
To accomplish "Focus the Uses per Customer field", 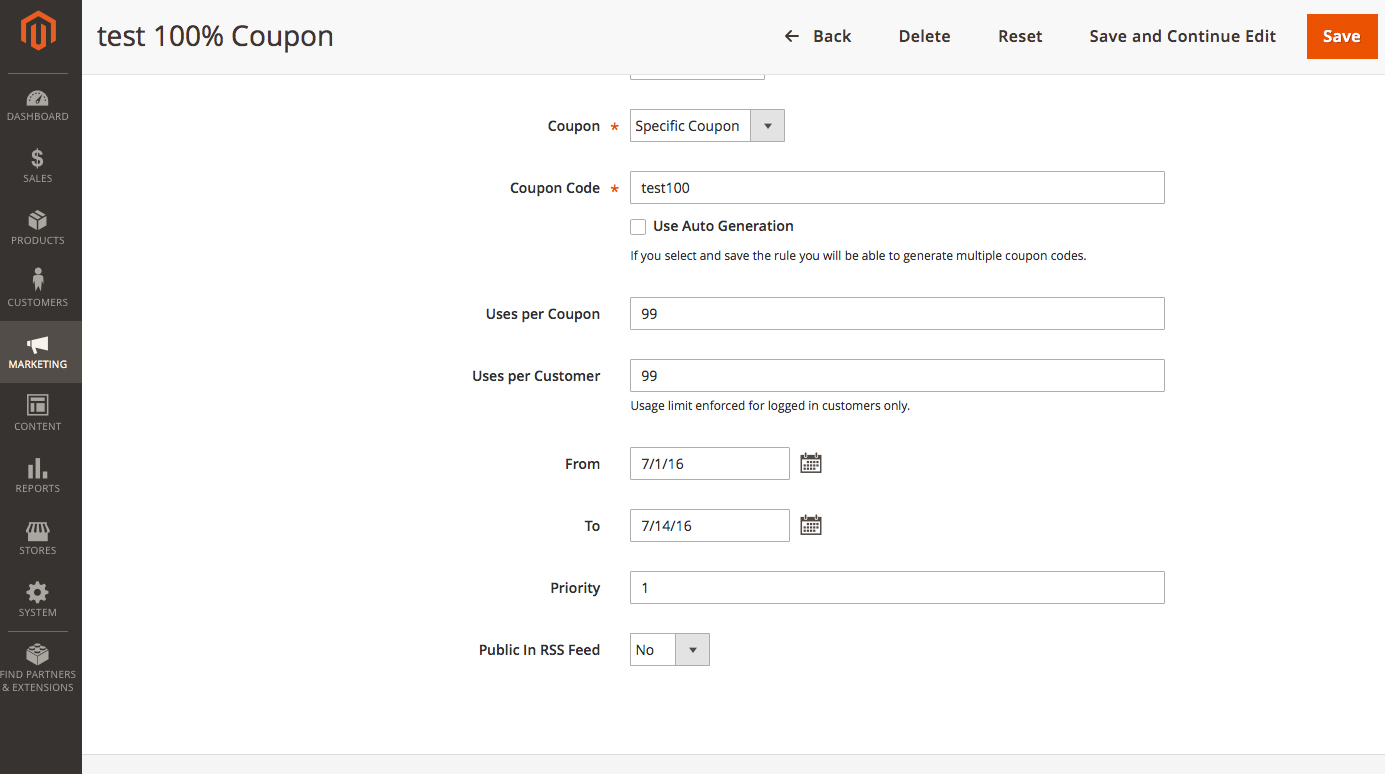I will 897,376.
